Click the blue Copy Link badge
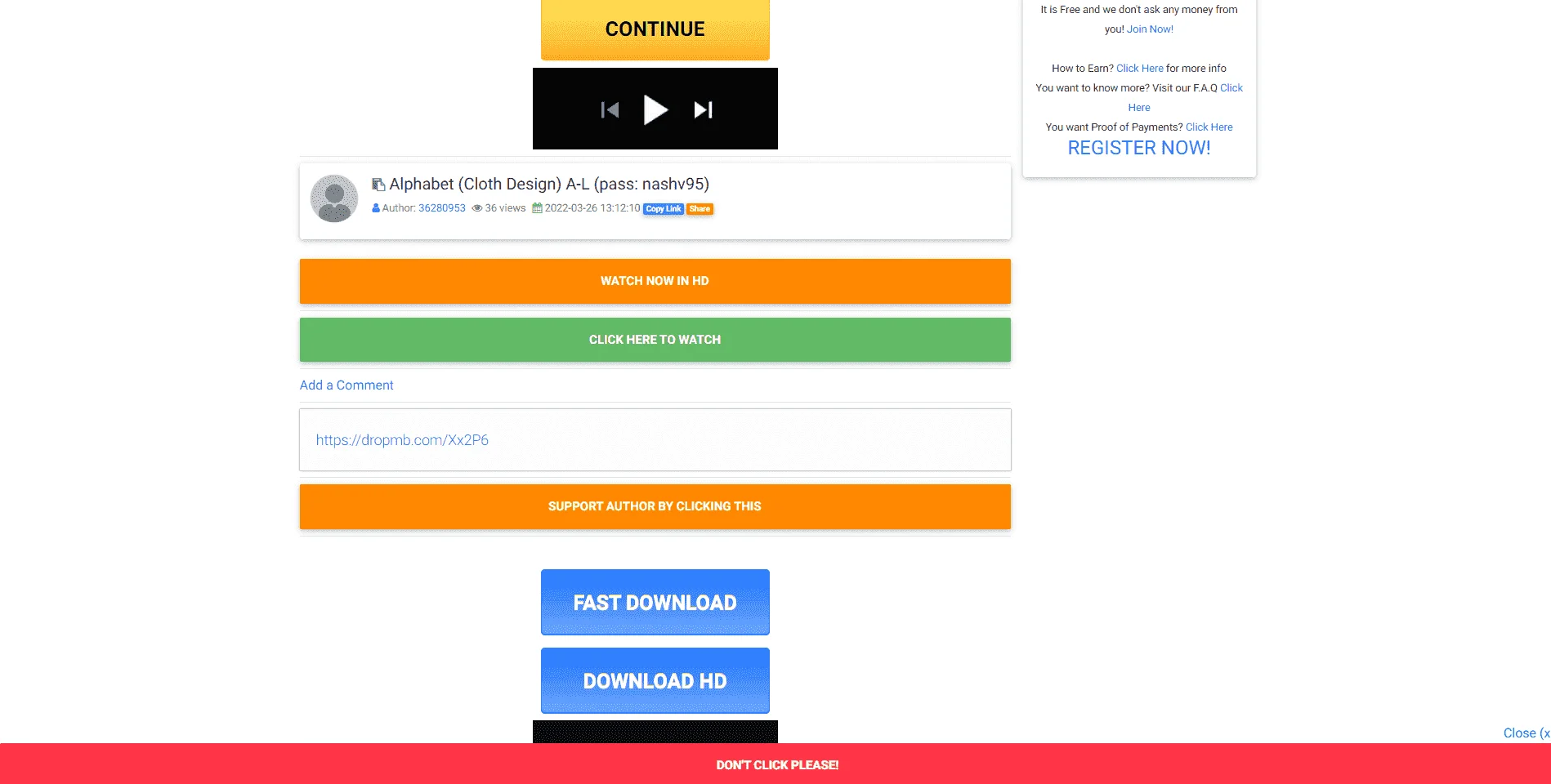The image size is (1551, 784). click(x=664, y=209)
